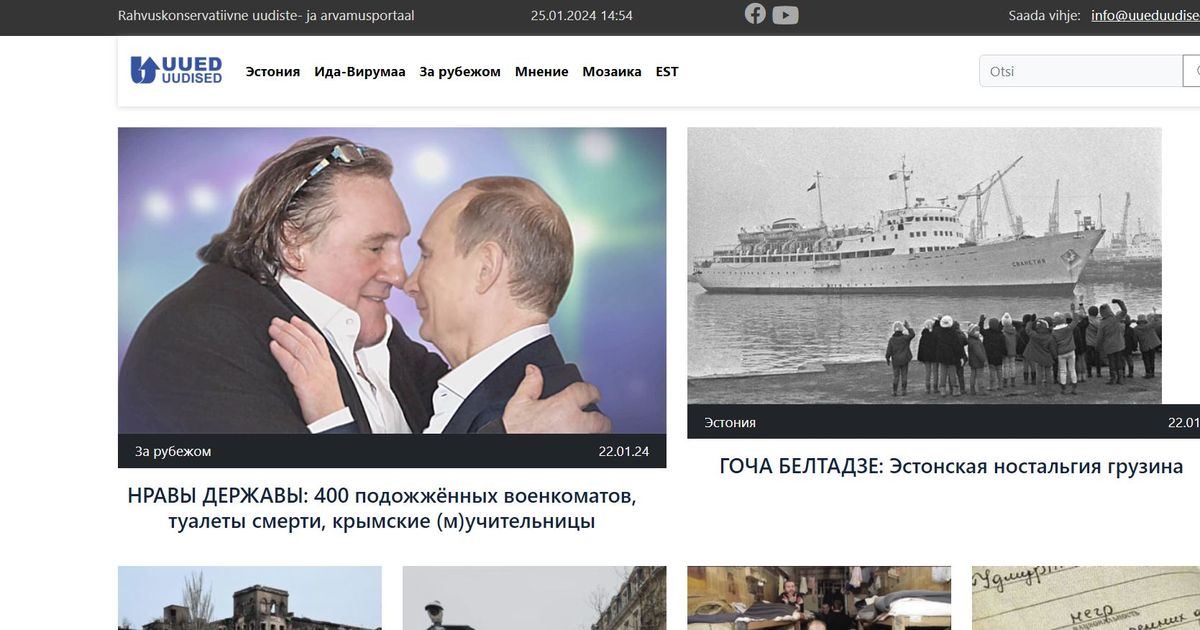Open the Мнение section

pos(542,72)
